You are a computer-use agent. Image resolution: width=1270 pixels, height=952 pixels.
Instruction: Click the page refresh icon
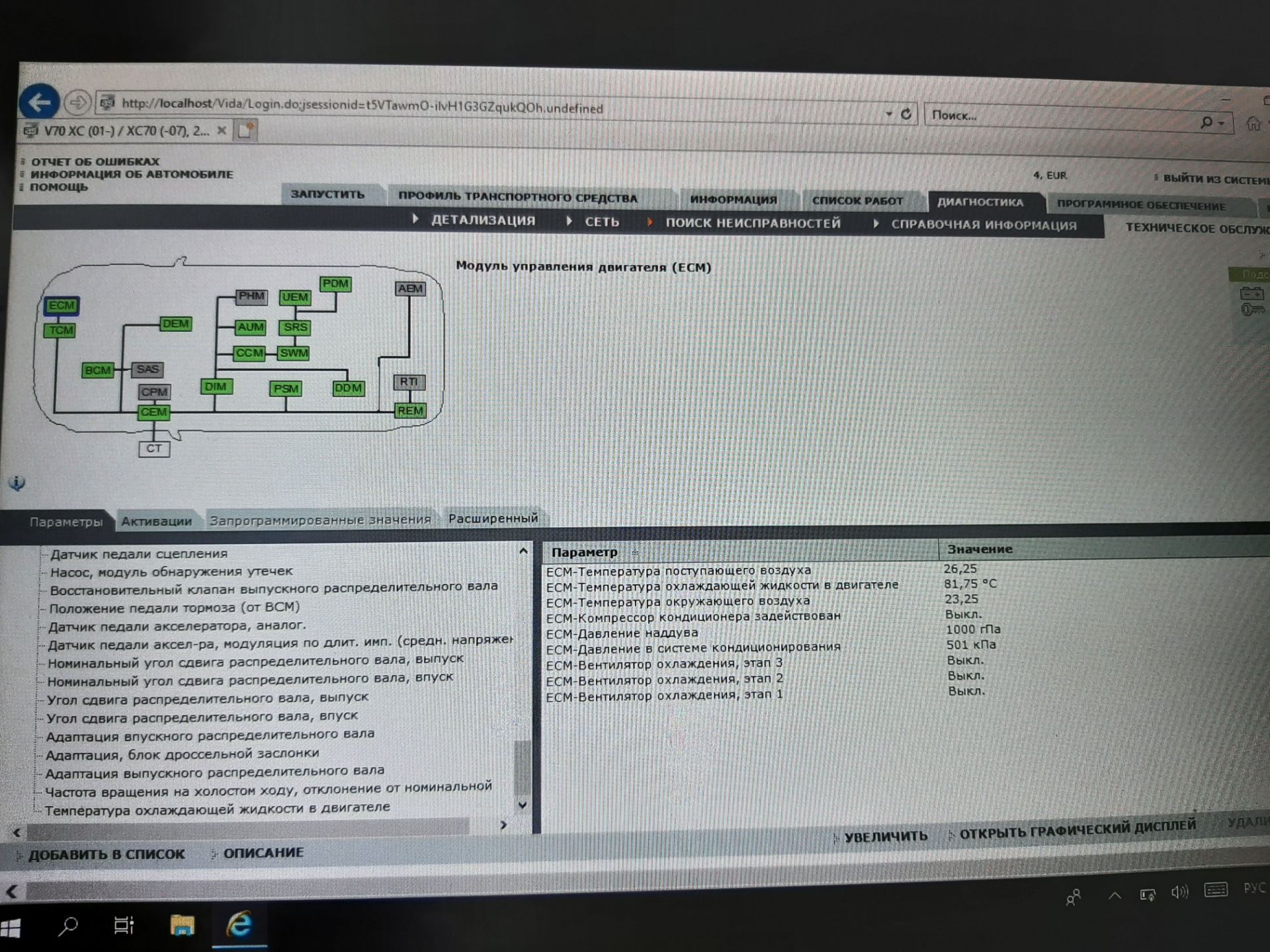click(906, 114)
